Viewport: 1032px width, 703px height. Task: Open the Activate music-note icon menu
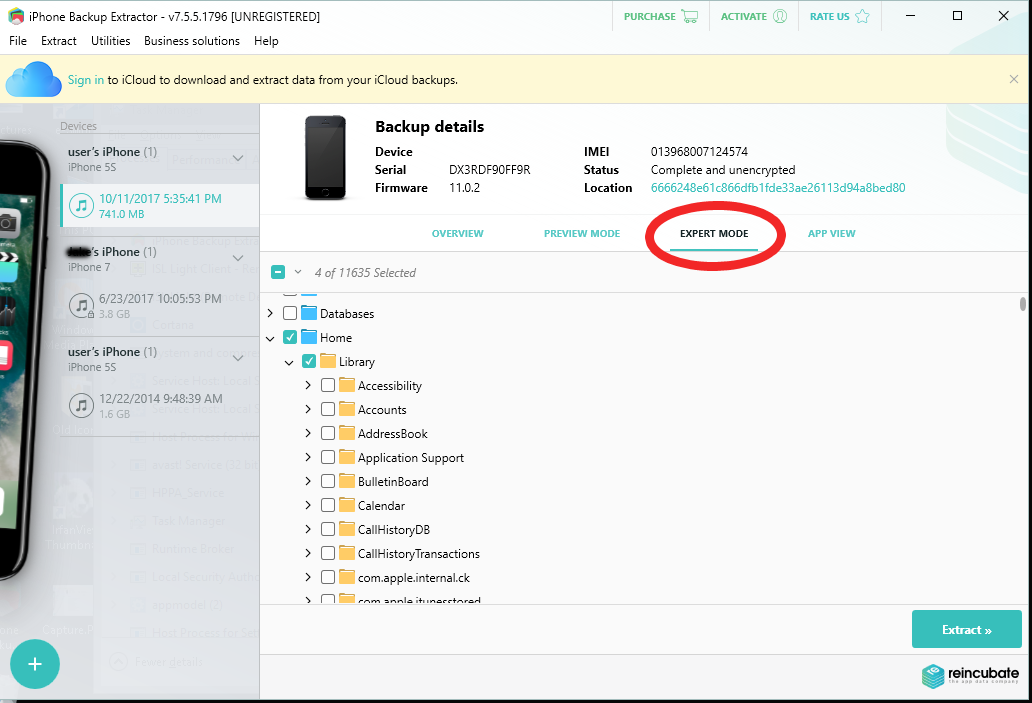(779, 16)
